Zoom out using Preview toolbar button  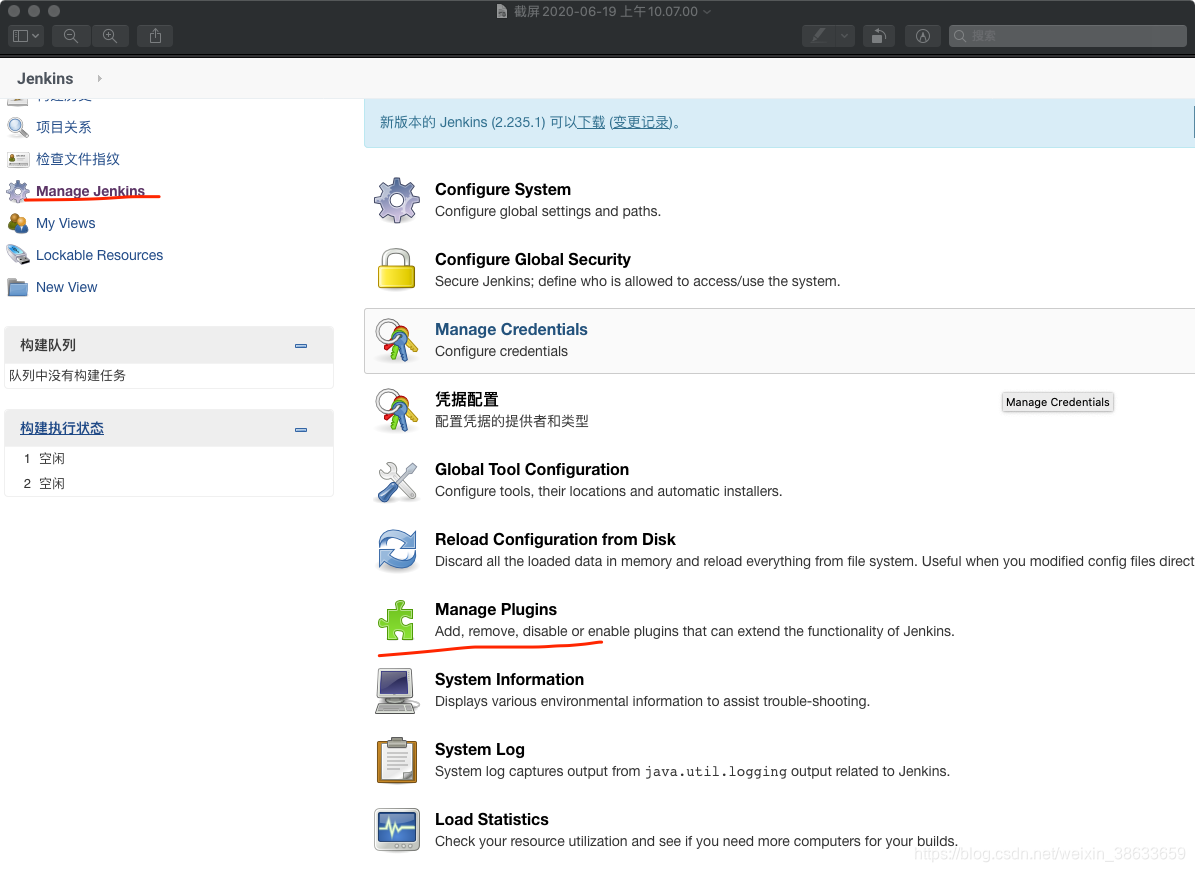click(x=71, y=36)
